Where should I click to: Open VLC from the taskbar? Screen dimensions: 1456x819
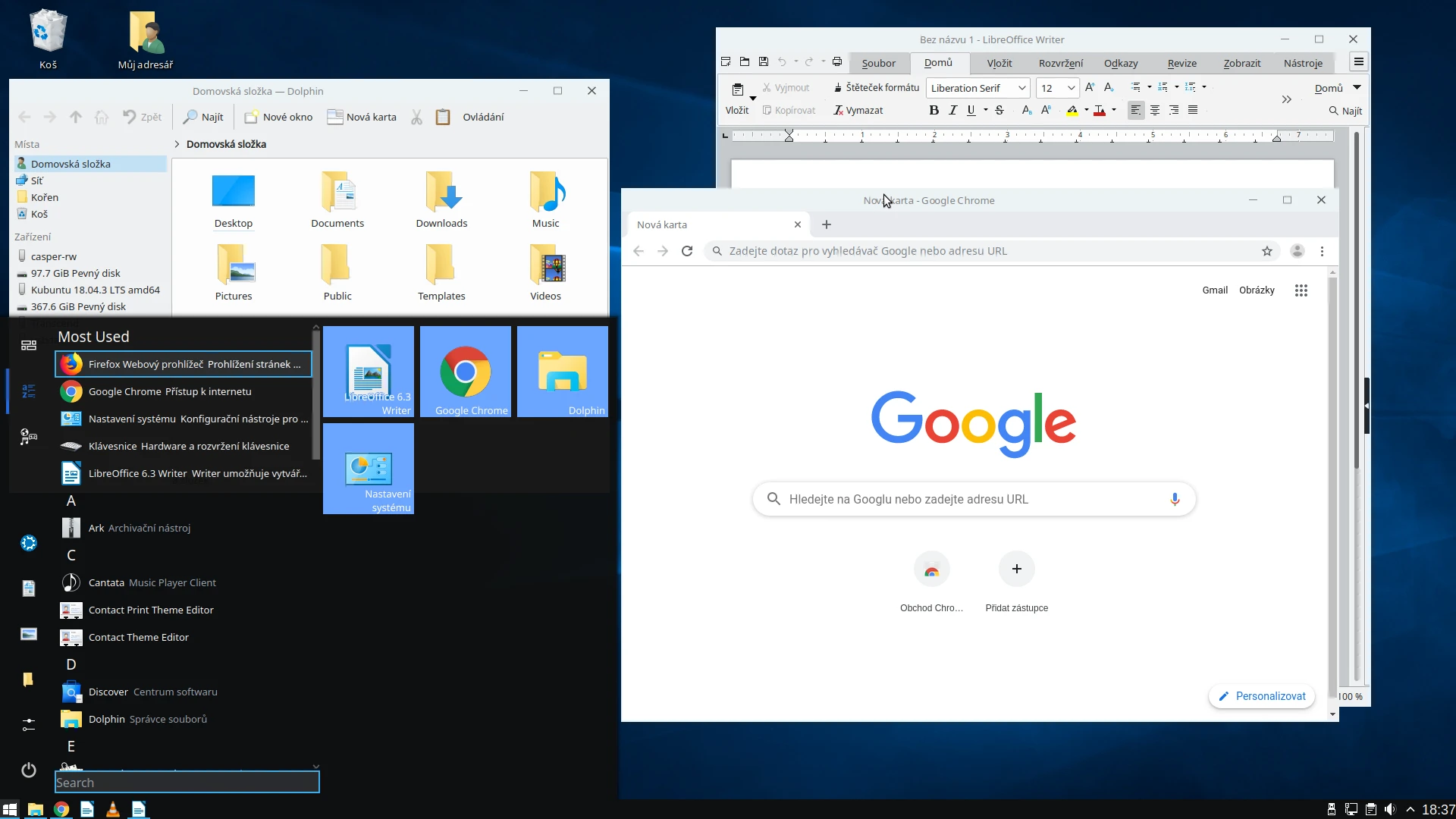pos(113,810)
